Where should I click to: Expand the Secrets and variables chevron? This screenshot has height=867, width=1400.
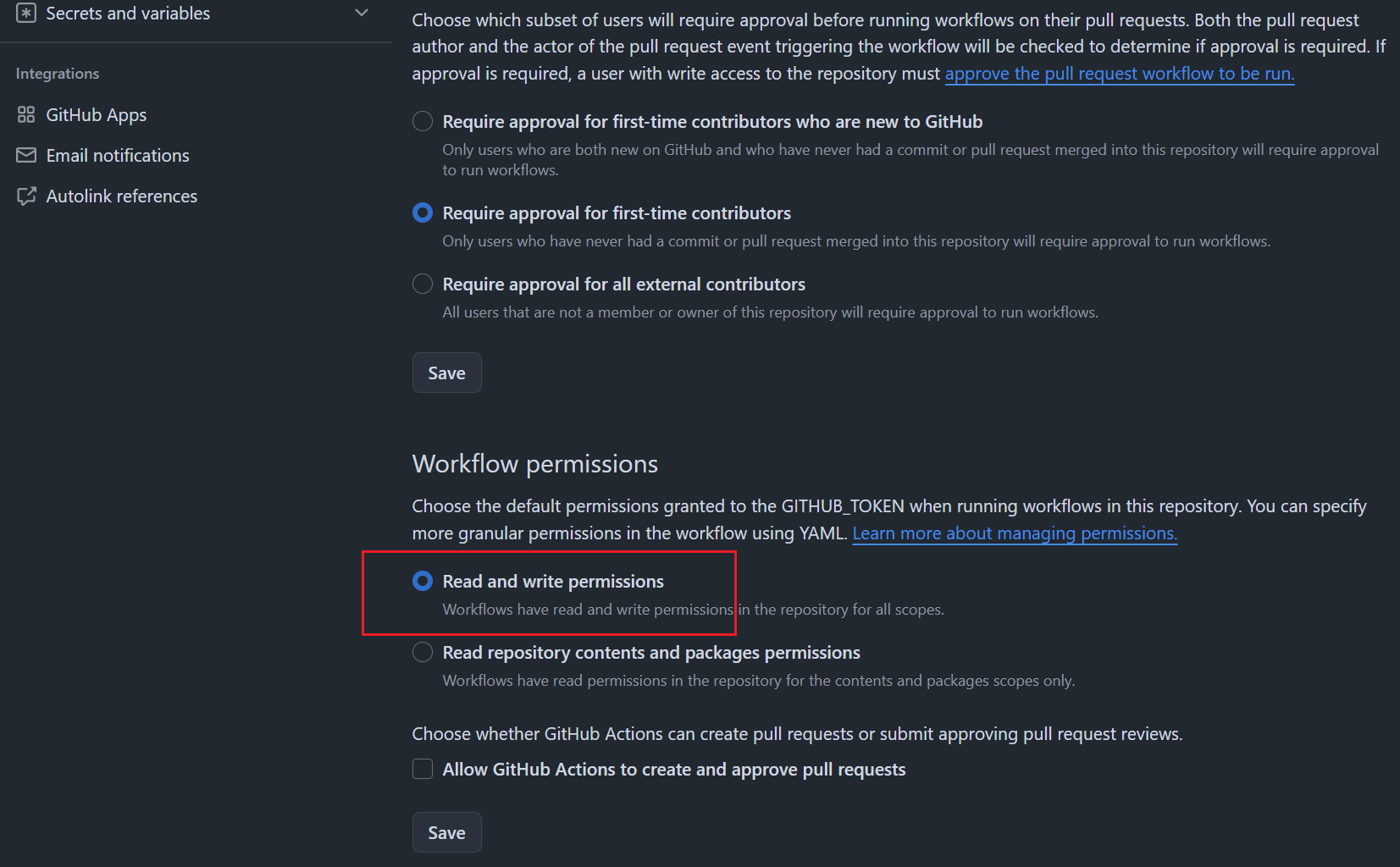point(362,14)
